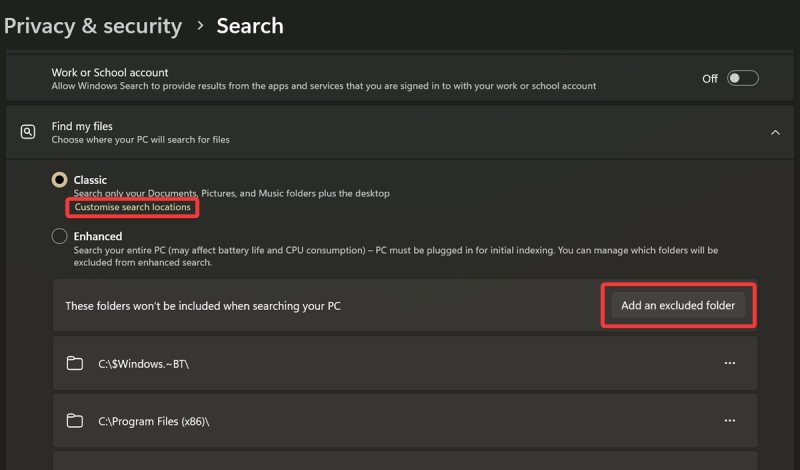Toggle Work or School account switch
The width and height of the screenshot is (800, 470).
pyautogui.click(x=742, y=78)
